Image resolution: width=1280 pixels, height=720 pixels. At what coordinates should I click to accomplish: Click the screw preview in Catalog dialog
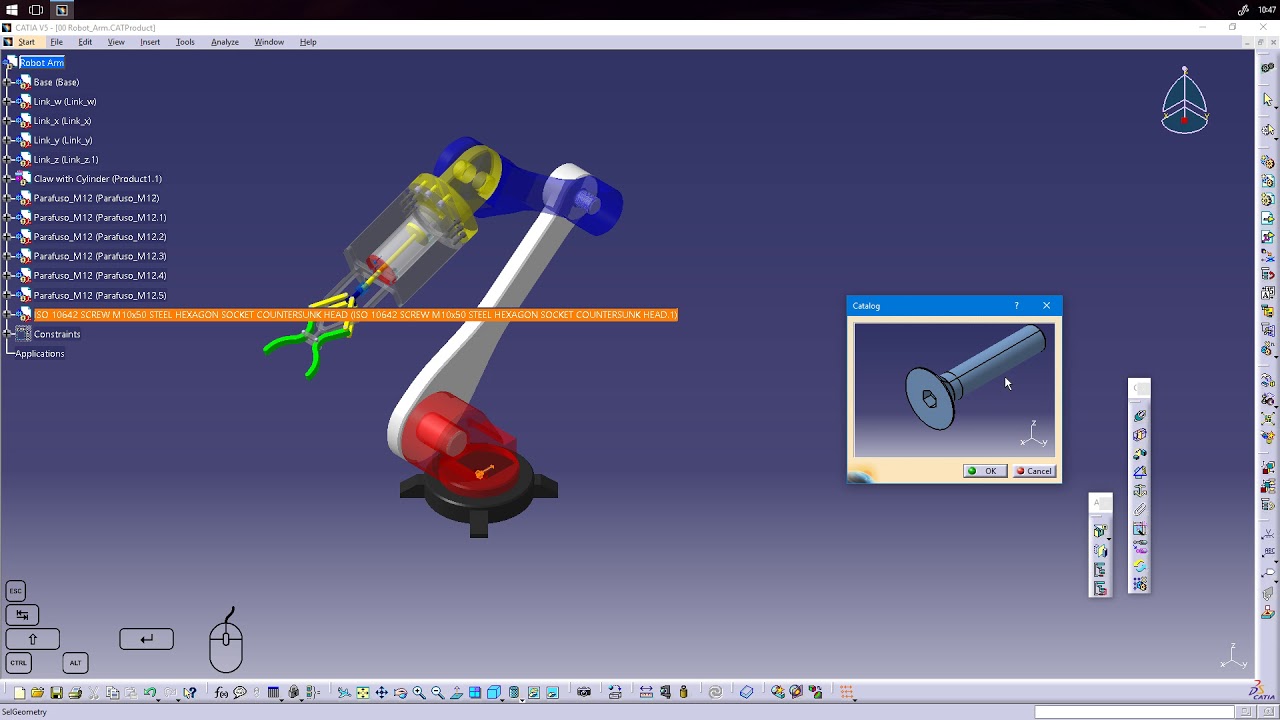pyautogui.click(x=954, y=389)
